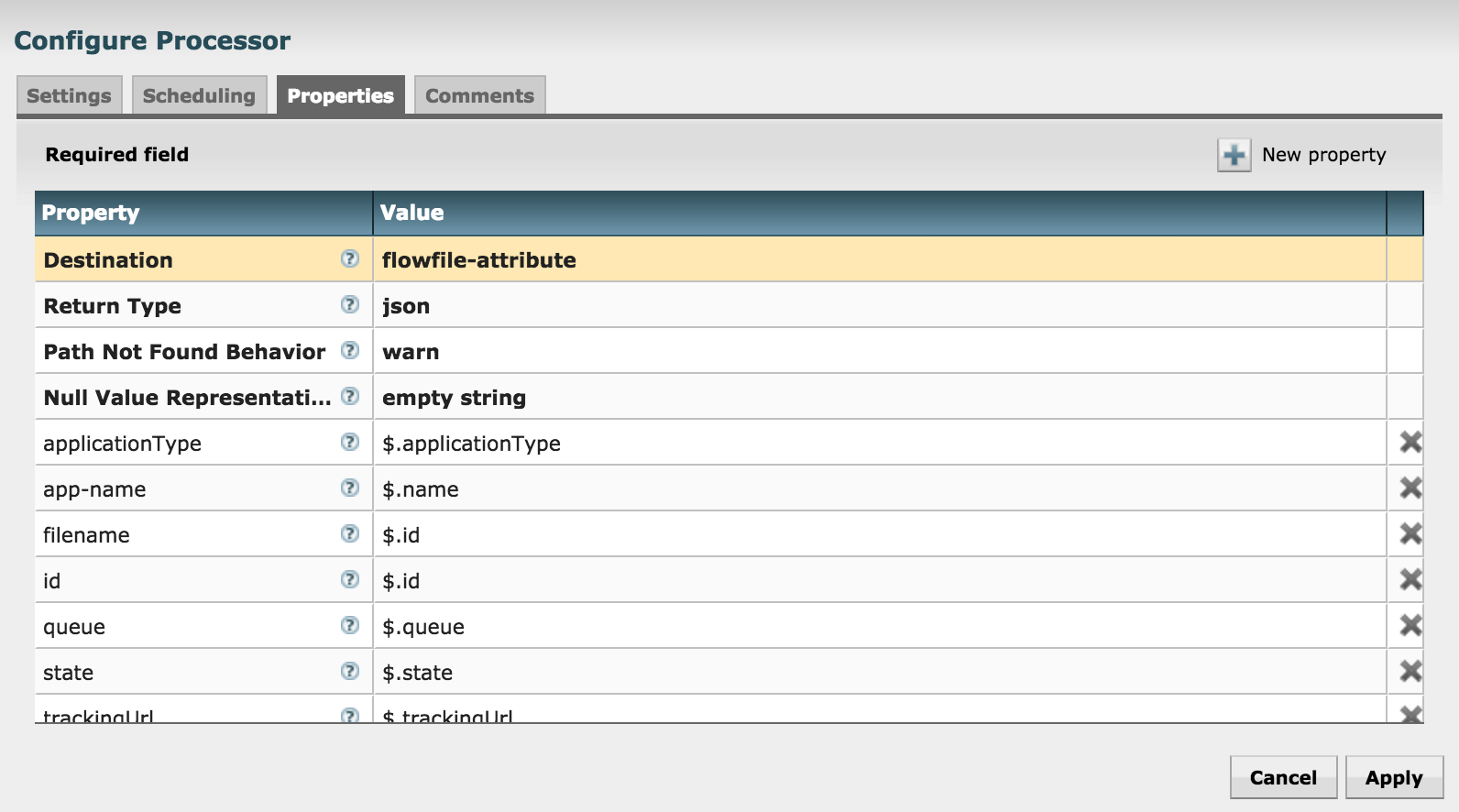Edit Path Not Found Behavior warn value
The width and height of the screenshot is (1459, 812).
pyautogui.click(x=878, y=352)
